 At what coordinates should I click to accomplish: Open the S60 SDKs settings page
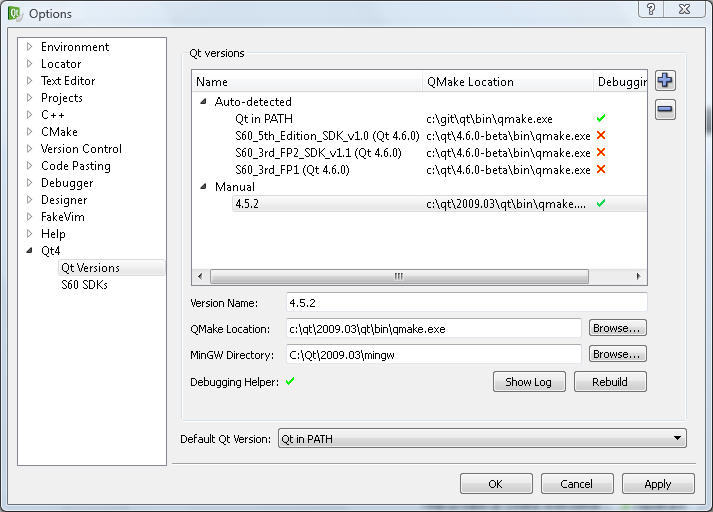84,285
